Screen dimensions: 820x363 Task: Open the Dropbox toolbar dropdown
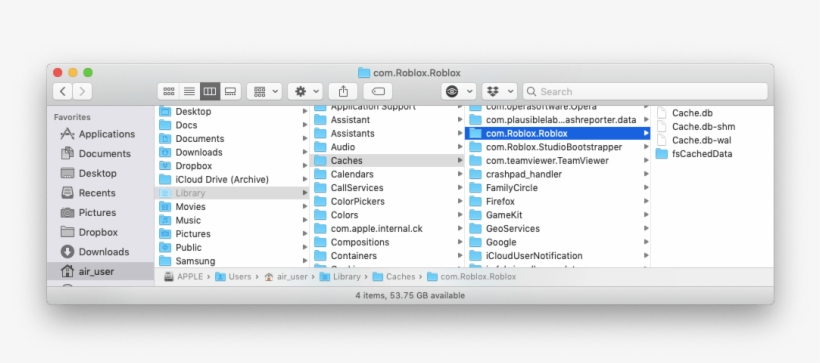click(499, 92)
